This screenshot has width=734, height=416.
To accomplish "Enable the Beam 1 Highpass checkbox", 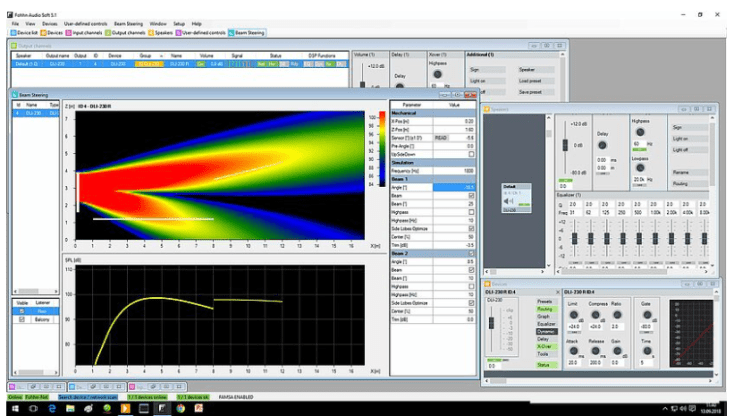I will 471,212.
